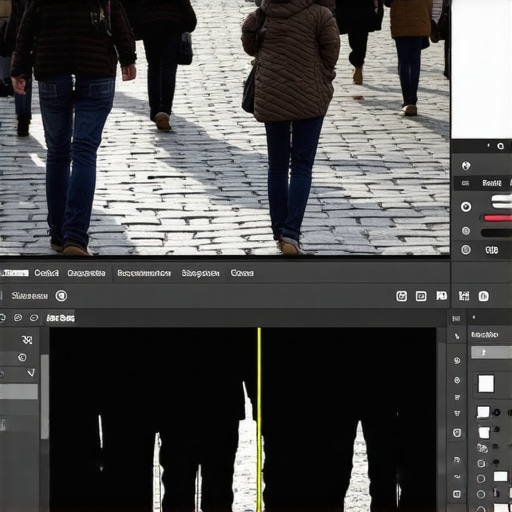The image size is (512, 512).
Task: Click the globe icon in the upper right panel
Action: pyautogui.click(x=466, y=165)
